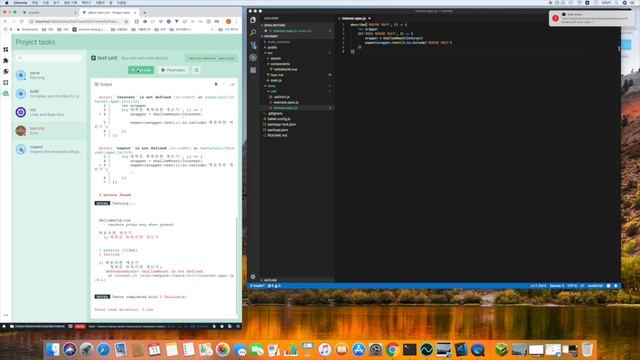Open VS Code Explorer activity icon
The width and height of the screenshot is (640, 360).
(253, 20)
